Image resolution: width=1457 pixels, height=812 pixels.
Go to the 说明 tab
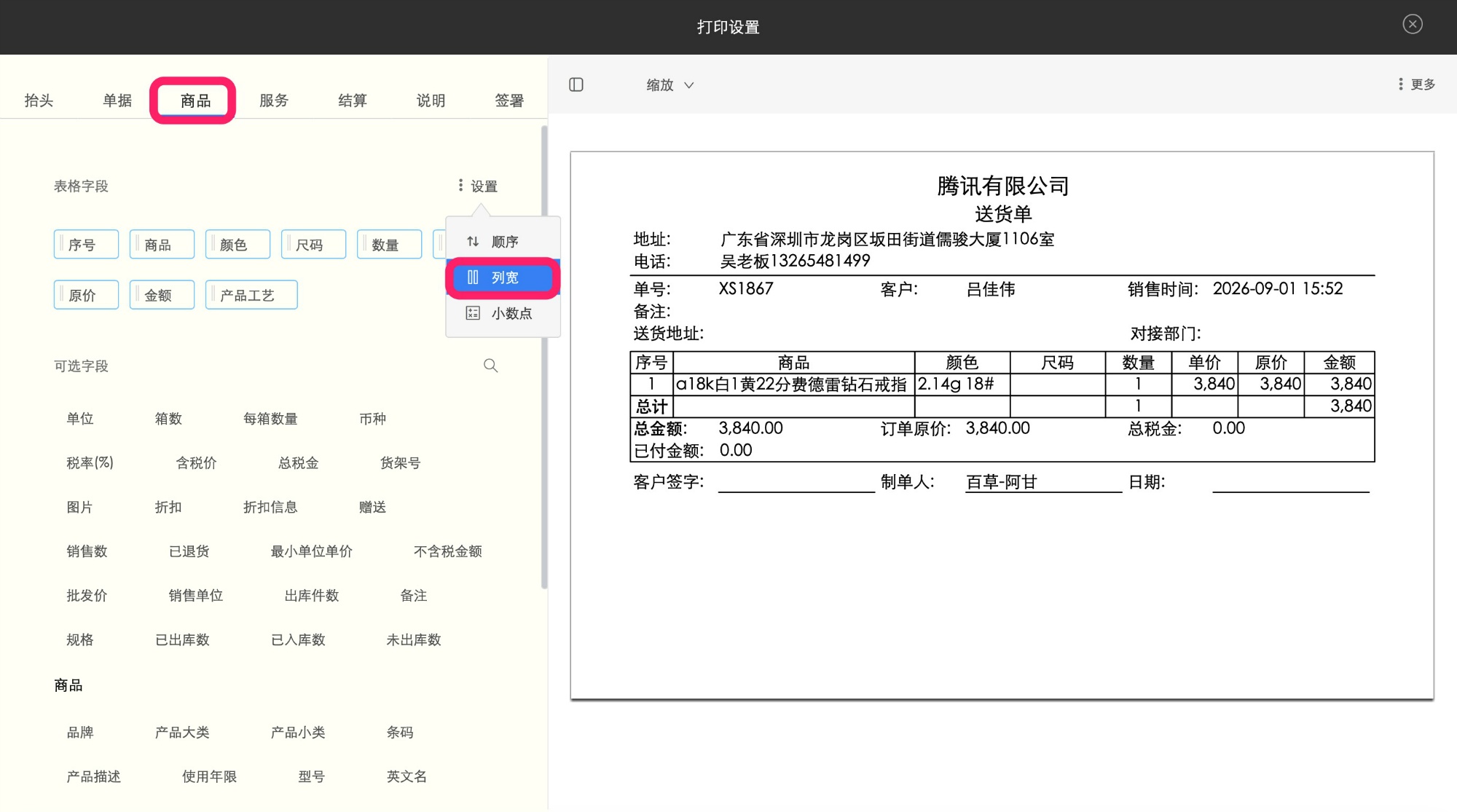pyautogui.click(x=431, y=100)
